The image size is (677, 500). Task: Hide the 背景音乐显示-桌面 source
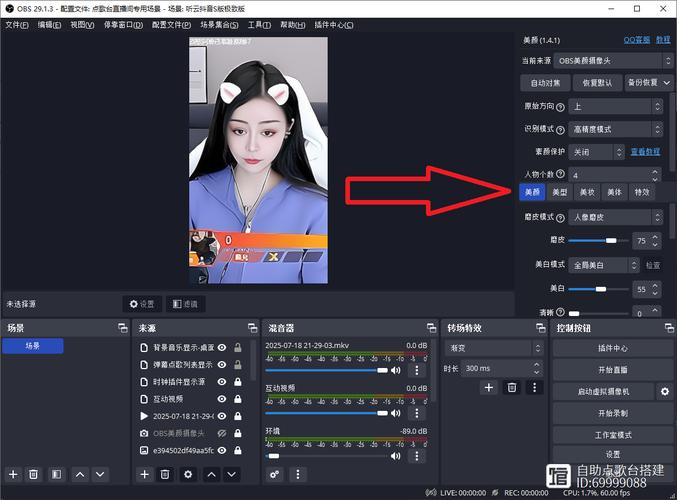click(222, 348)
